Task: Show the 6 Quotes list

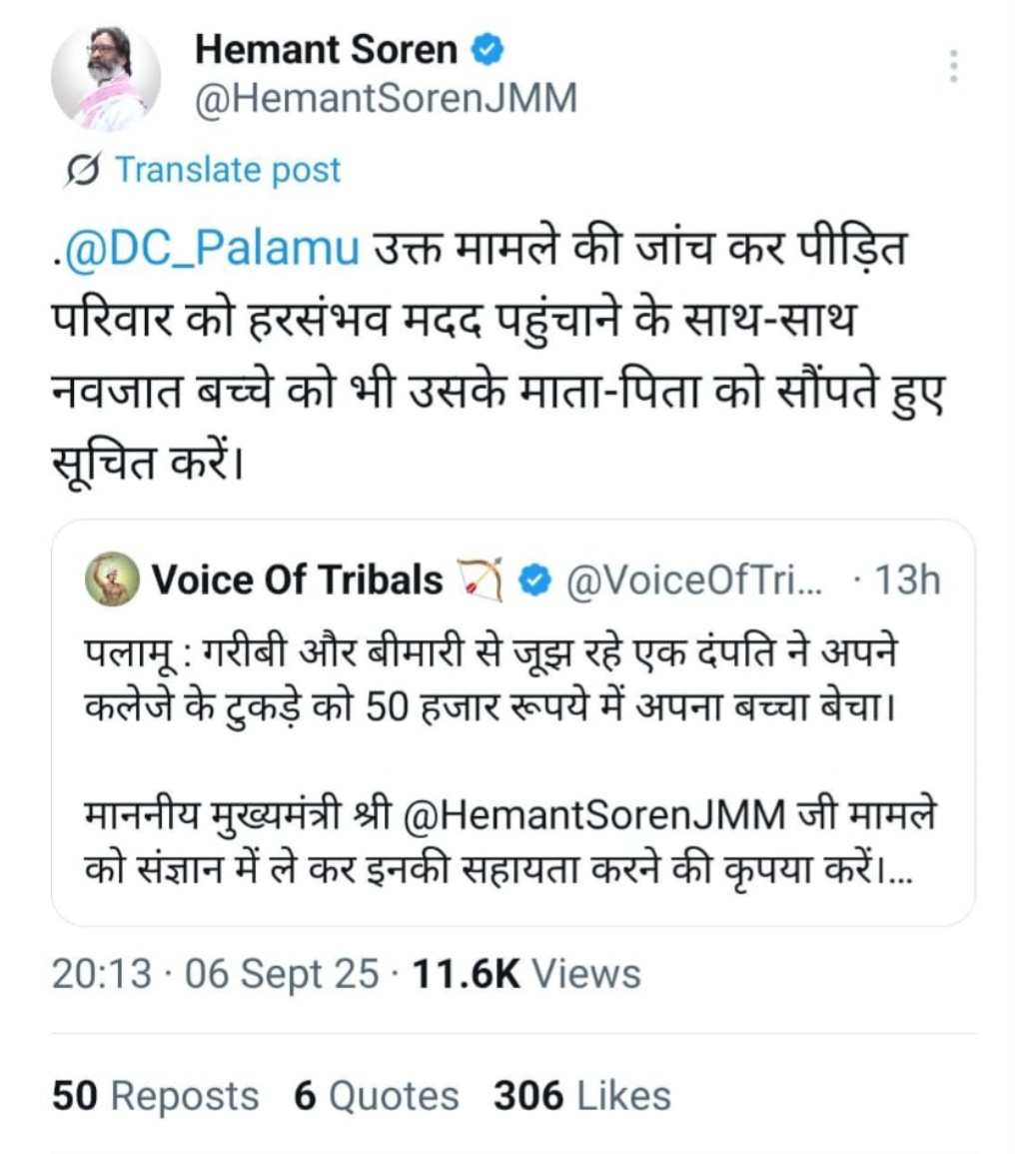Action: coord(376,1095)
